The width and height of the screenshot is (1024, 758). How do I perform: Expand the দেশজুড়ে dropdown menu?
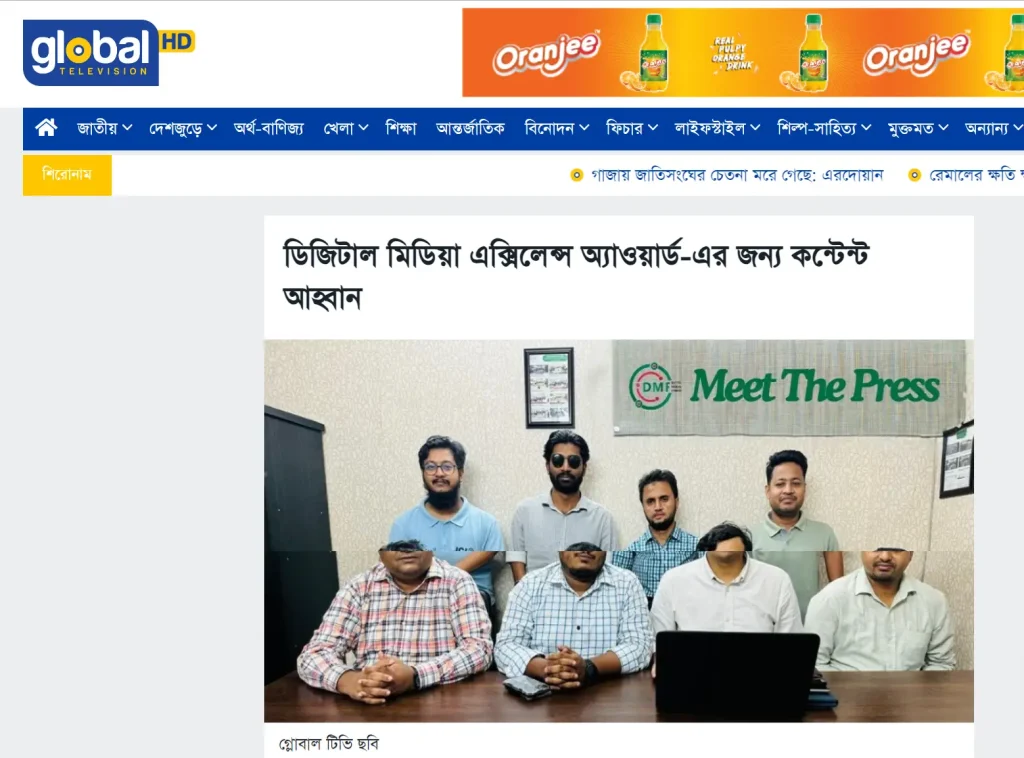click(x=183, y=128)
